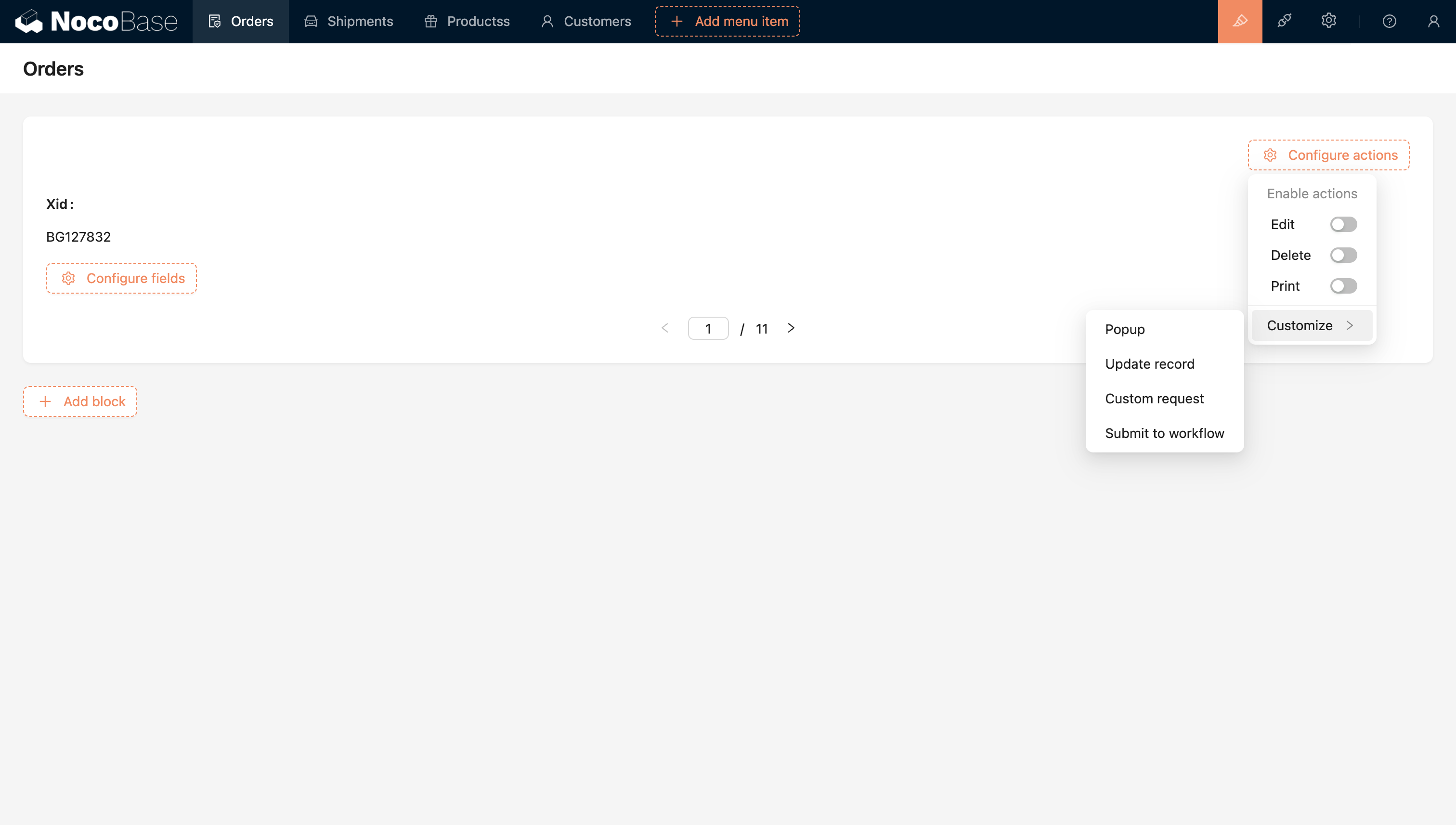Click the help question mark icon
This screenshot has height=825, width=1456.
[x=1389, y=22]
